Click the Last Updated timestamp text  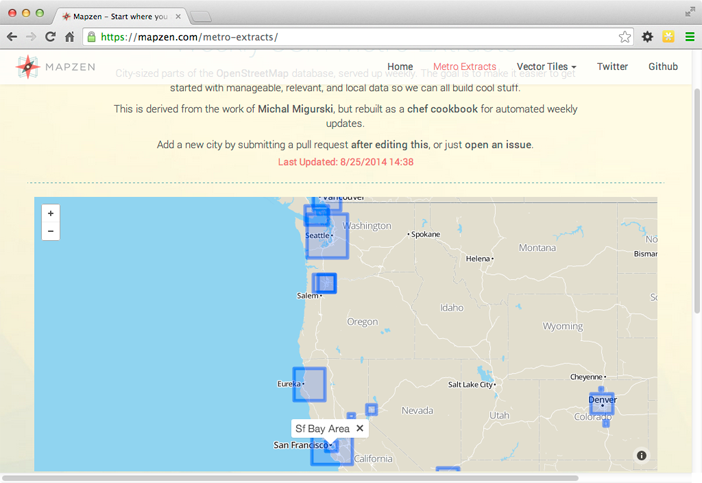346,162
